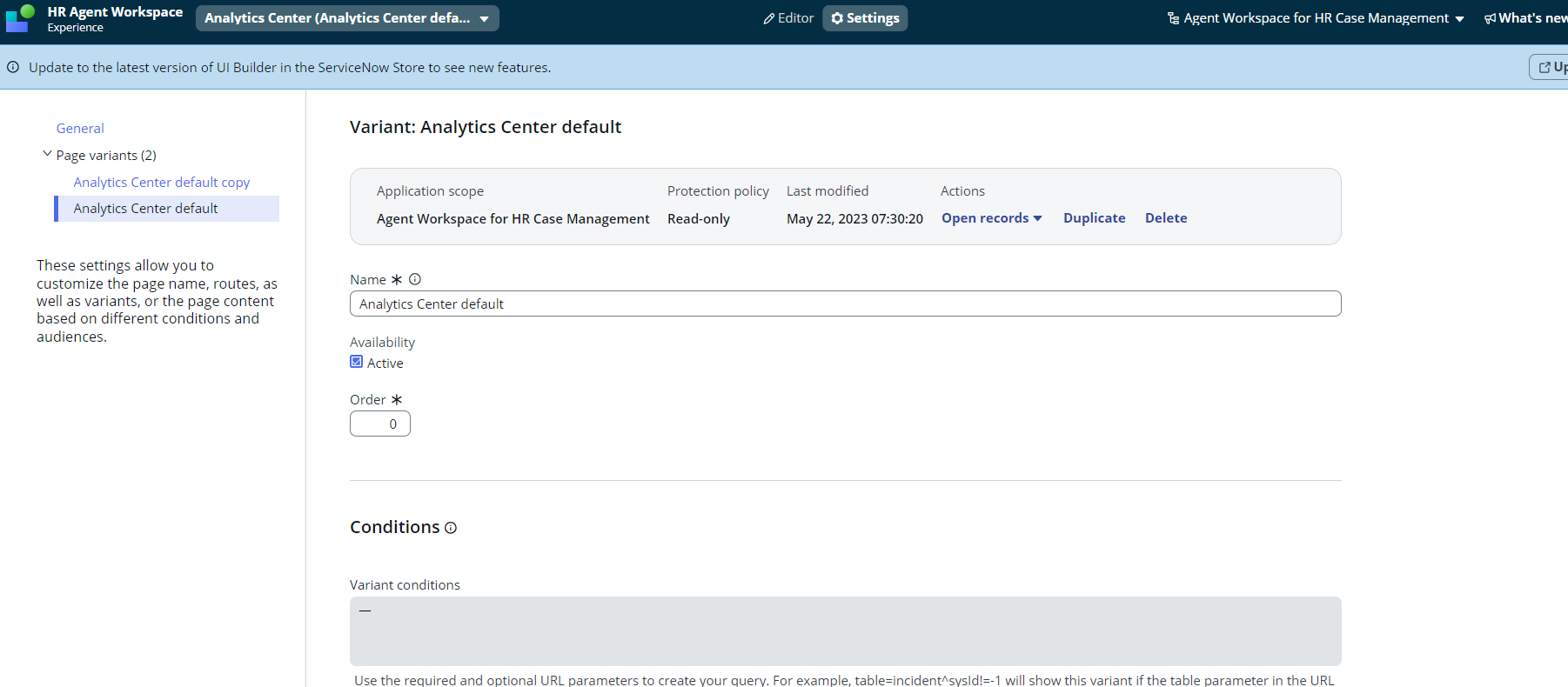Toggle the Active availability checkbox
This screenshot has width=1568, height=687.
point(357,362)
